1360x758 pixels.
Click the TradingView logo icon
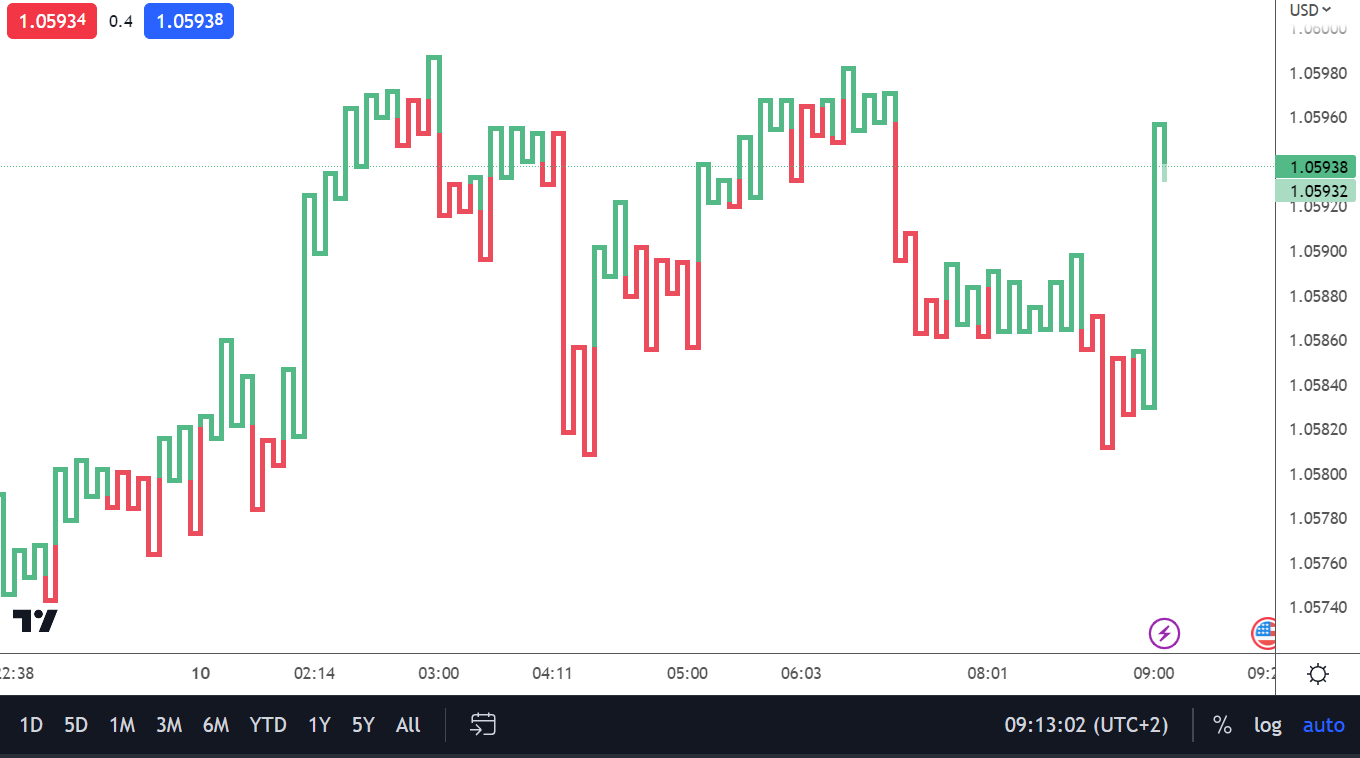tap(34, 621)
